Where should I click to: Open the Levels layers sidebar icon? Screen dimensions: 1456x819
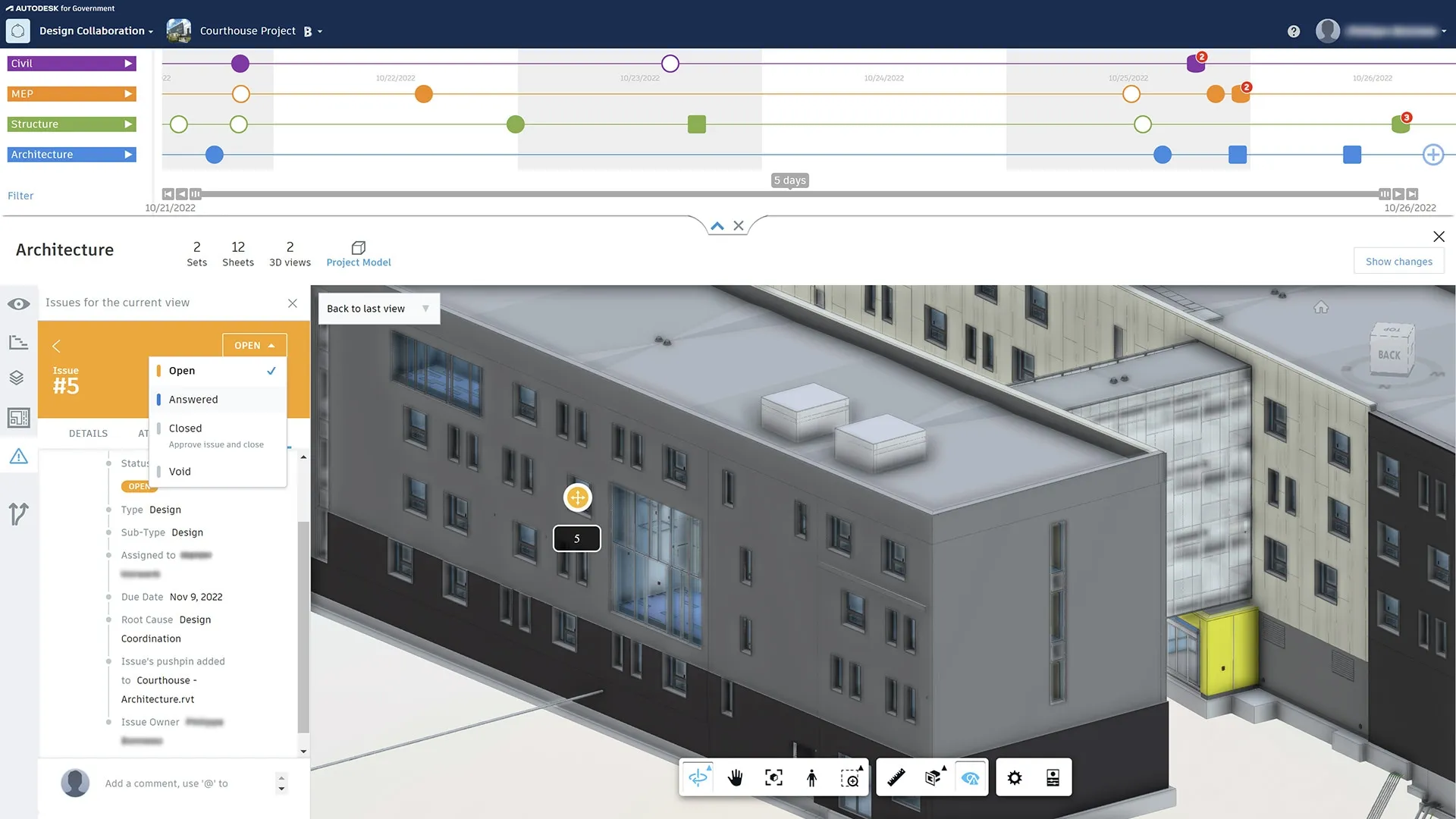point(17,378)
